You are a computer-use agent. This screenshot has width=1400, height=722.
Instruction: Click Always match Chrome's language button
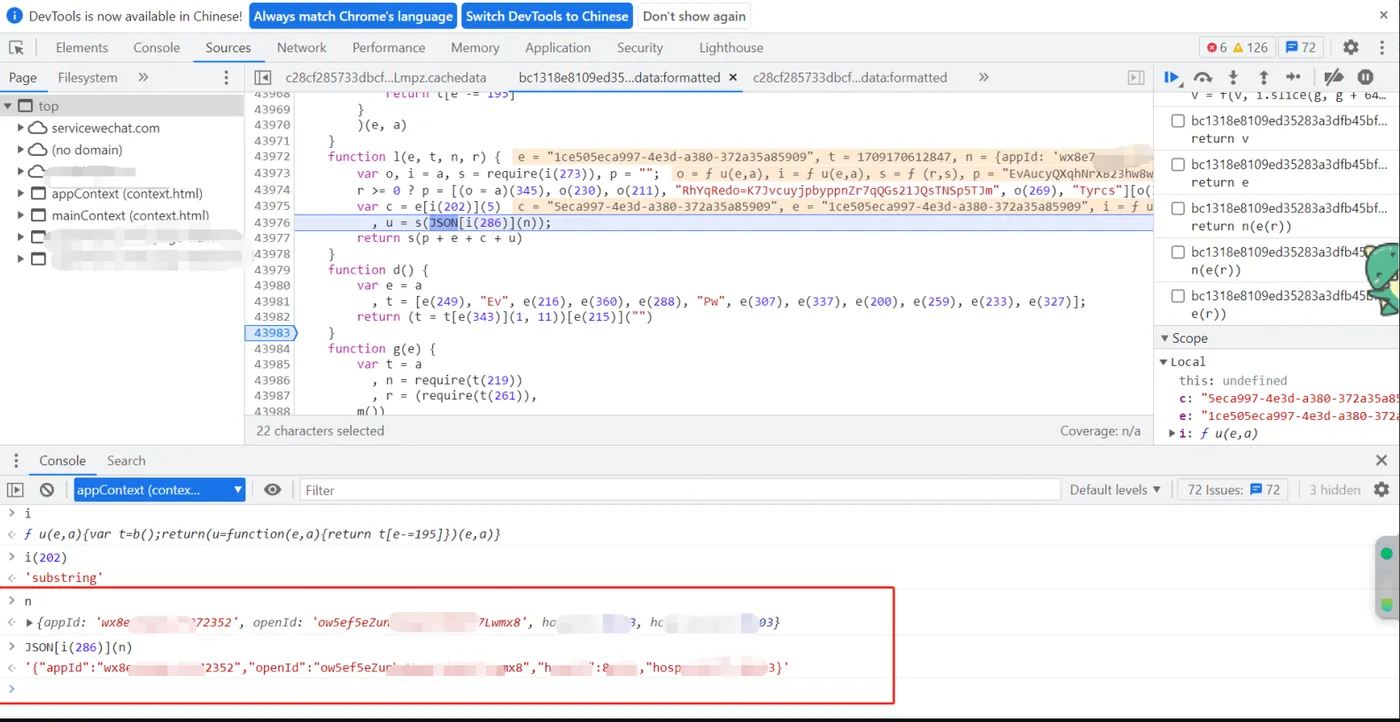[x=353, y=16]
